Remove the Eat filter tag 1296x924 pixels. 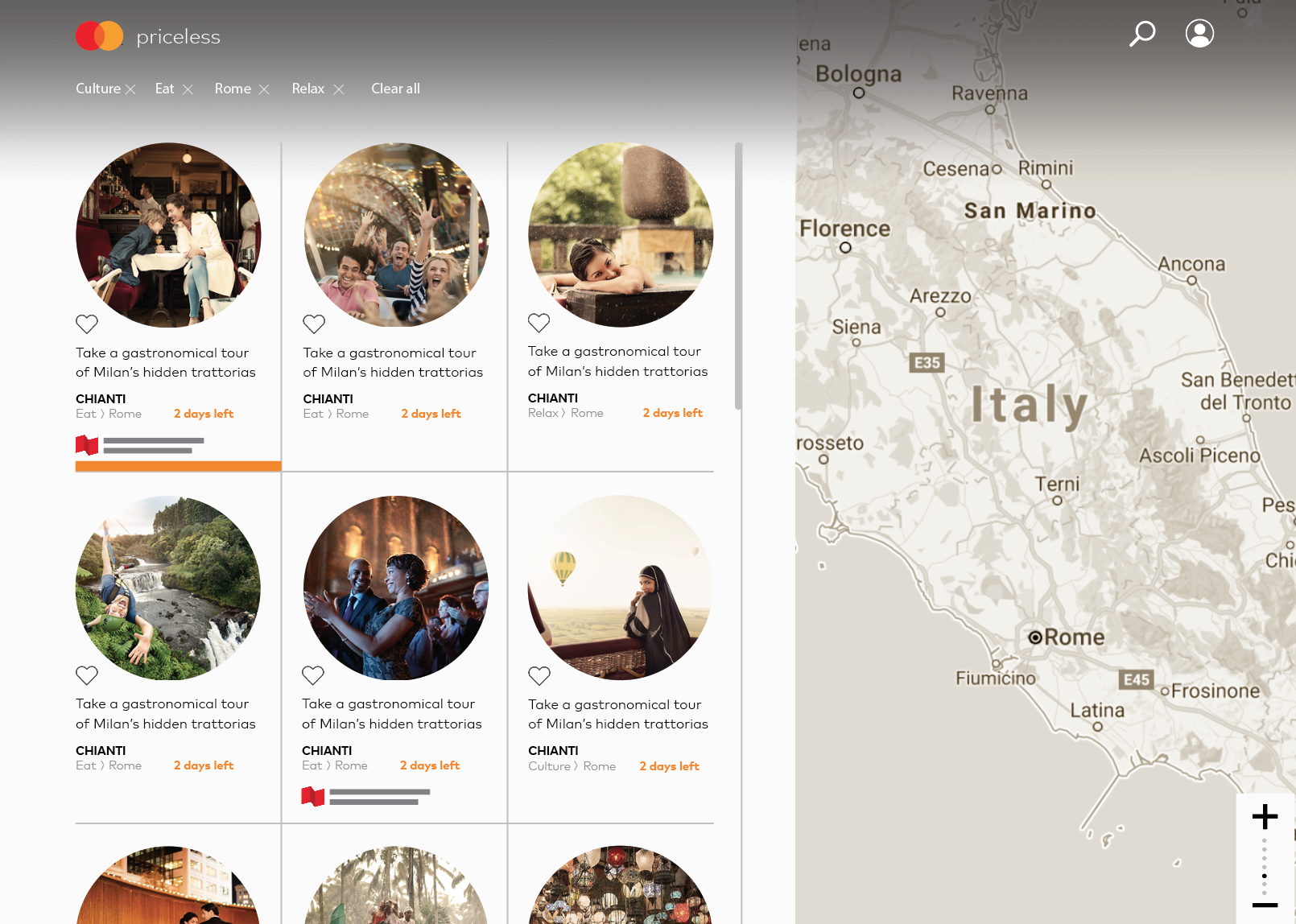(188, 89)
